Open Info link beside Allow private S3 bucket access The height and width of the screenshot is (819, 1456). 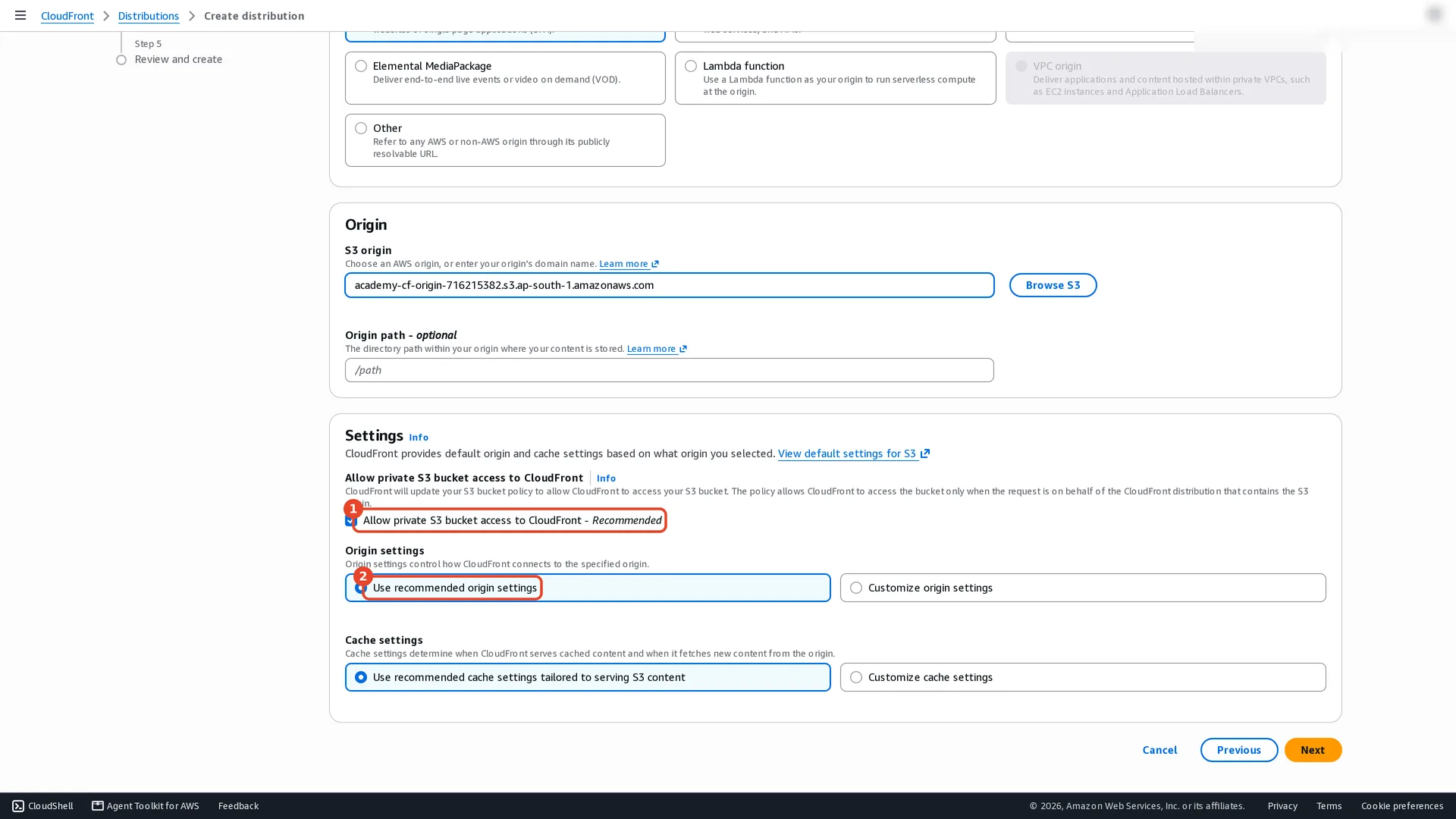[x=606, y=479]
